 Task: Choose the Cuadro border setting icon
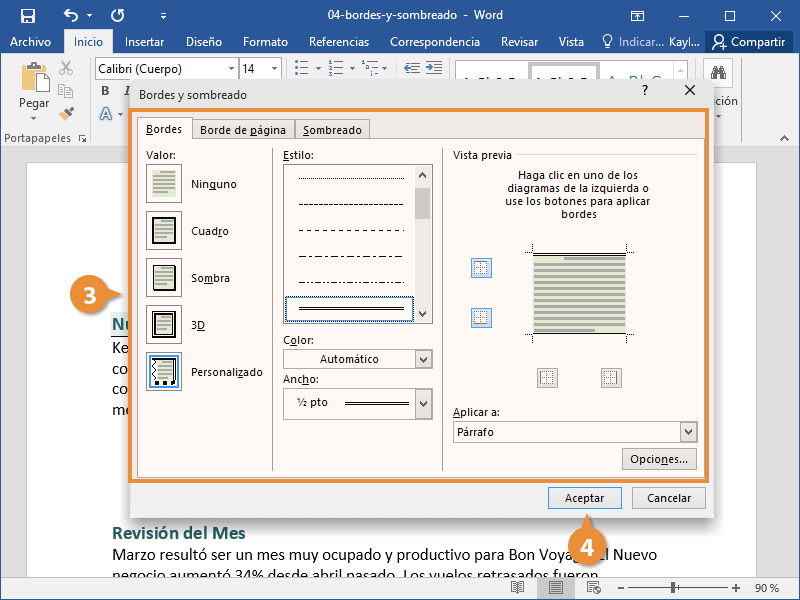click(x=164, y=231)
